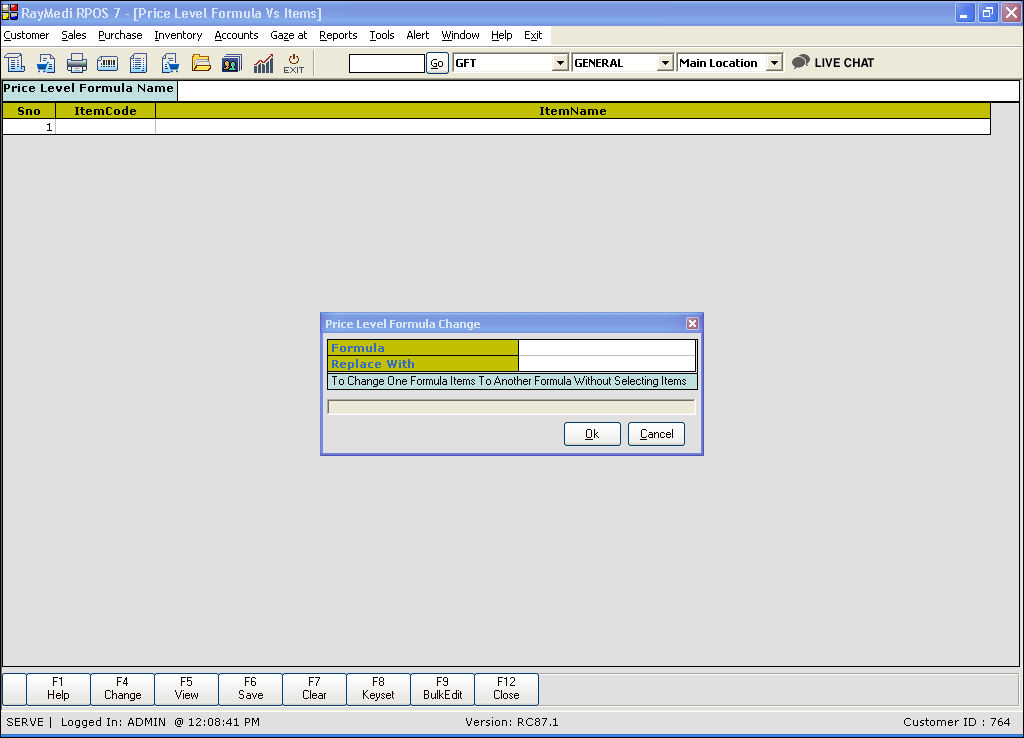
Task: Open the yellow folder toolbar icon
Action: pyautogui.click(x=201, y=63)
